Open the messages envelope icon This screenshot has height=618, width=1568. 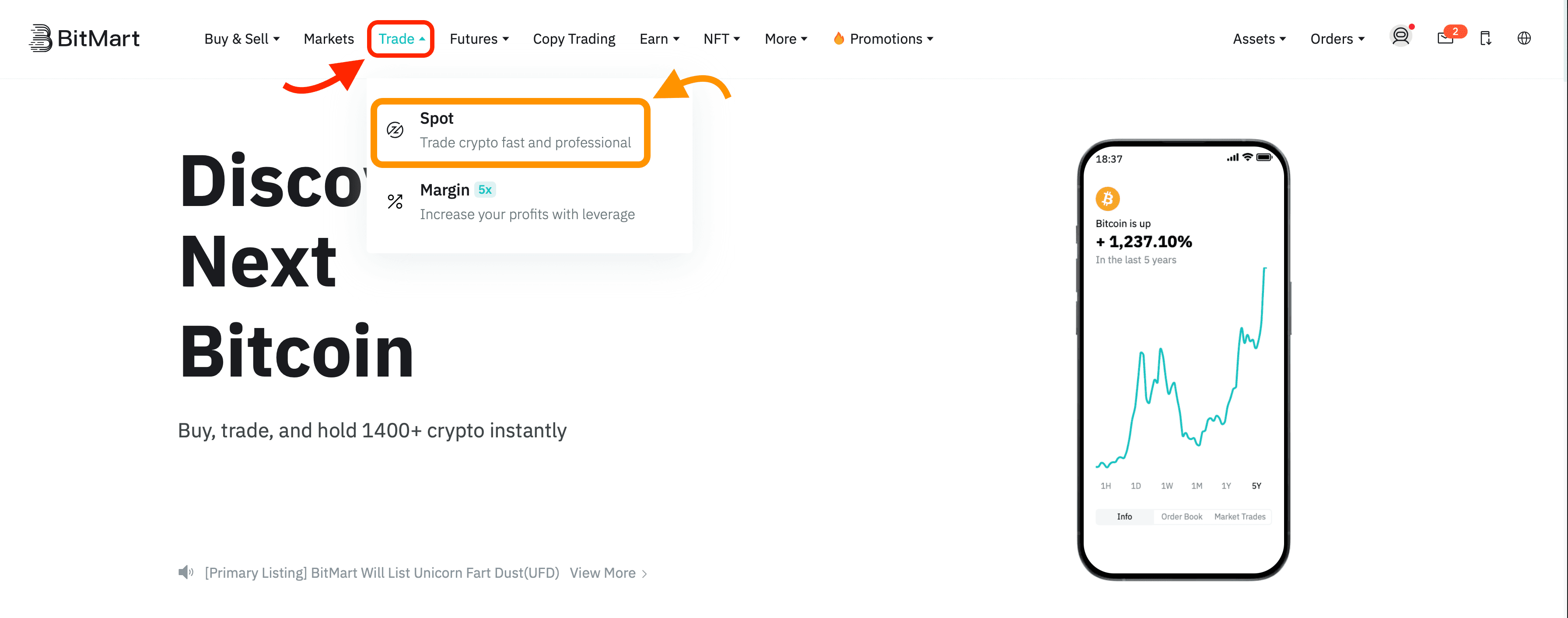tap(1445, 38)
